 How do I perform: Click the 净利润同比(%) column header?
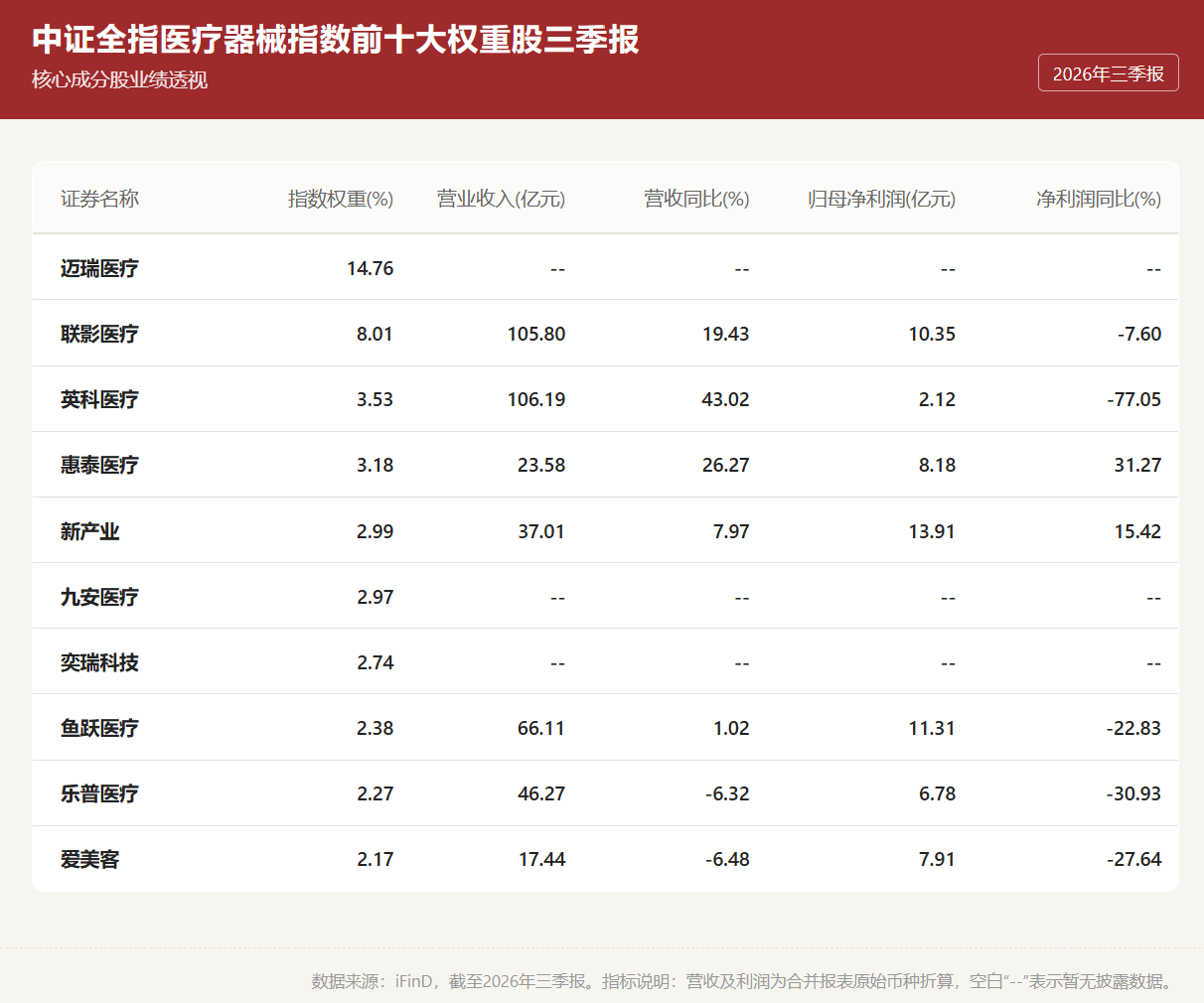(1099, 199)
